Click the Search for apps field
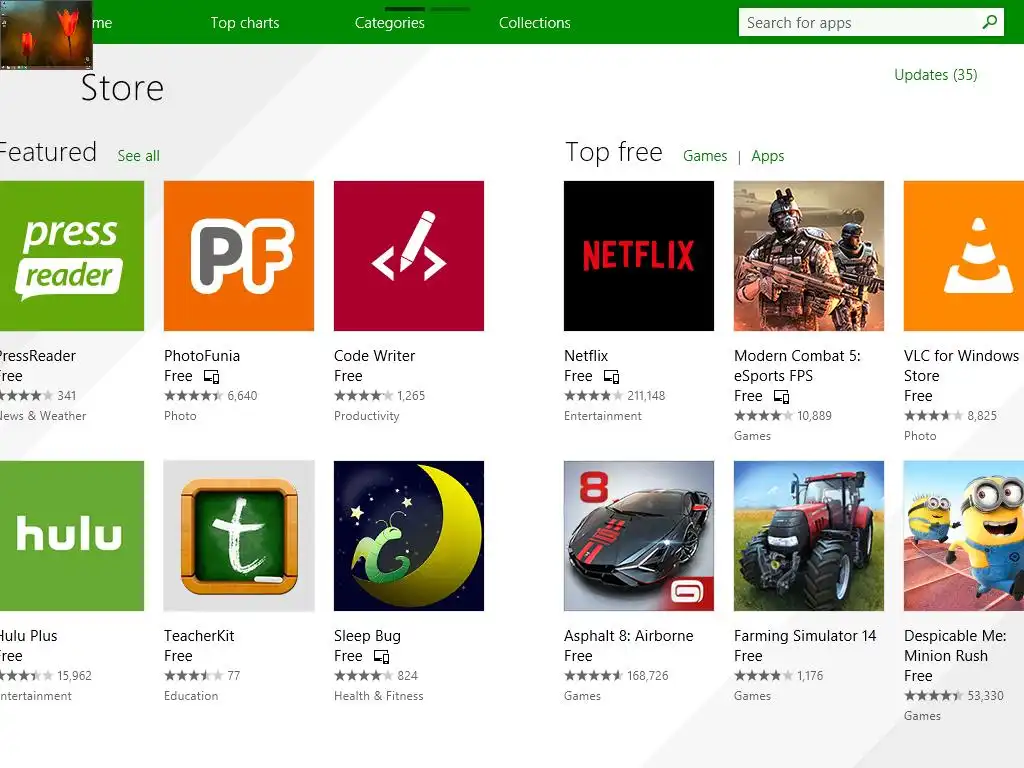The image size is (1024, 768). (855, 23)
